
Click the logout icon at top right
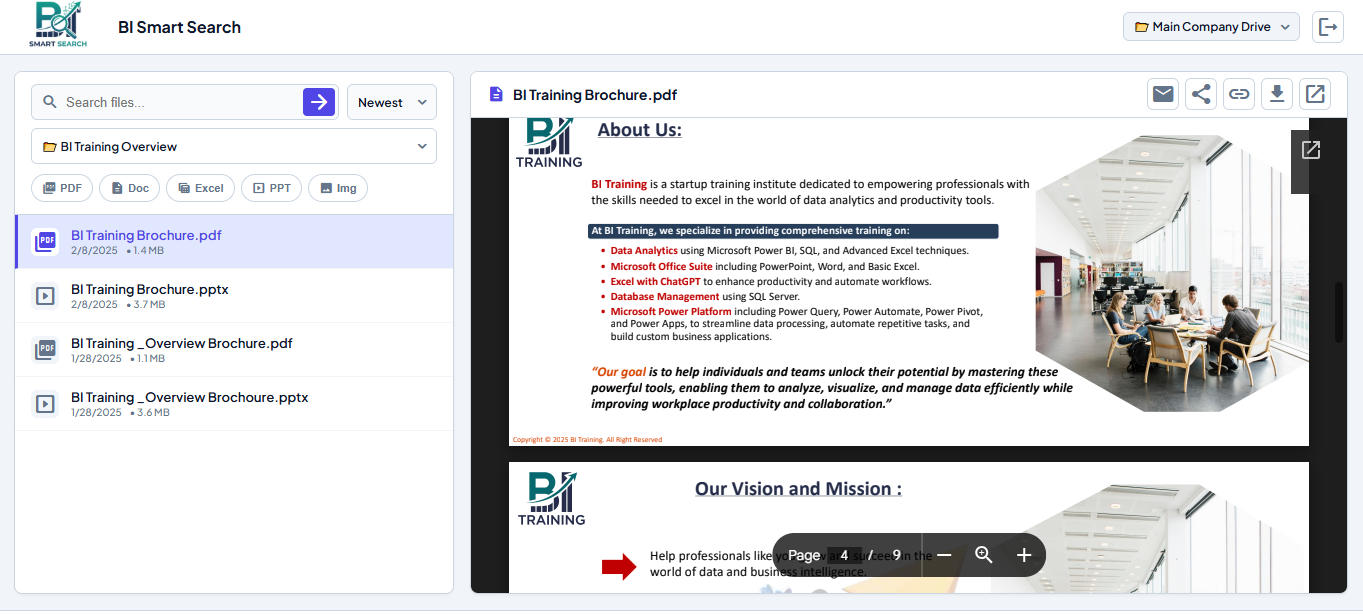pos(1327,27)
